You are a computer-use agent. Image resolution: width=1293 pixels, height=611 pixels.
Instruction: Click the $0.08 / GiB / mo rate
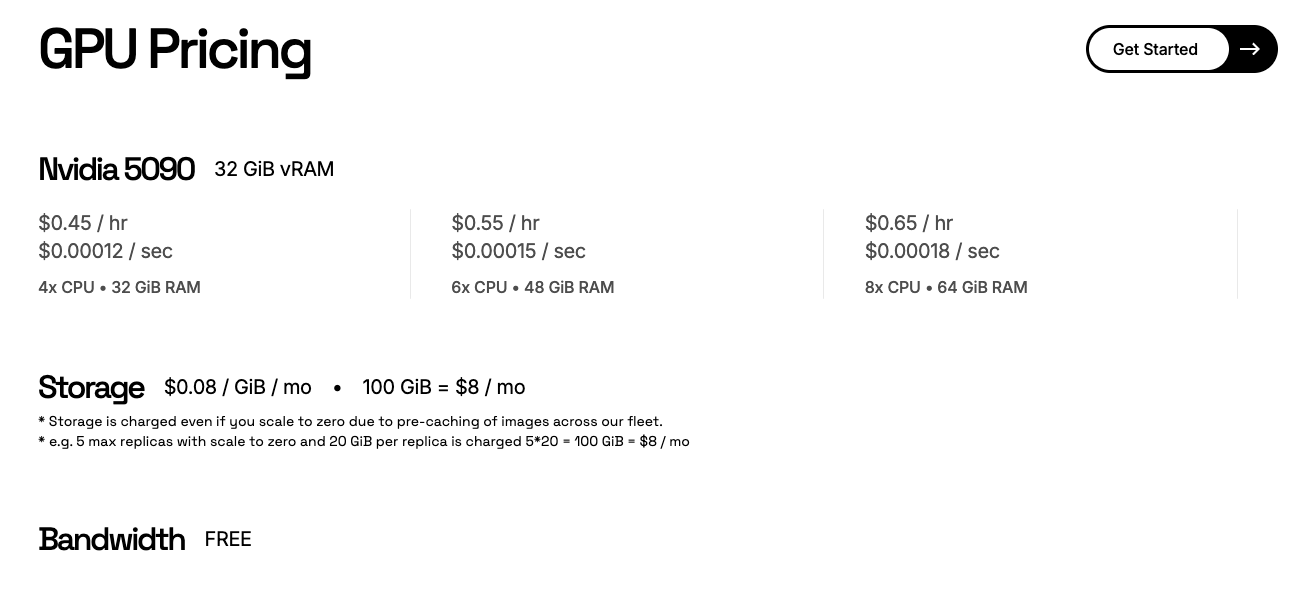[x=238, y=387]
